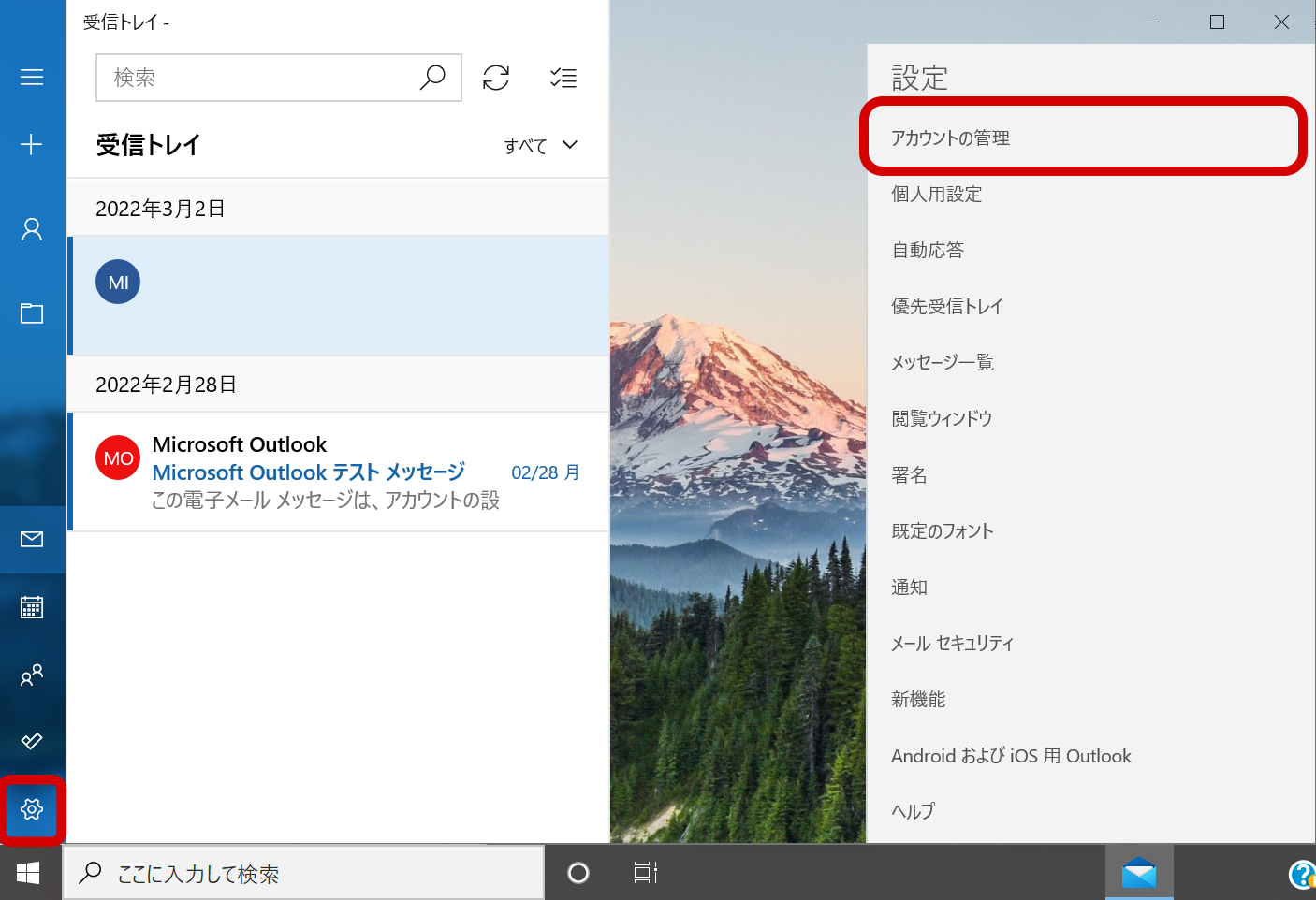Open 個人用設定 settings item

936,195
